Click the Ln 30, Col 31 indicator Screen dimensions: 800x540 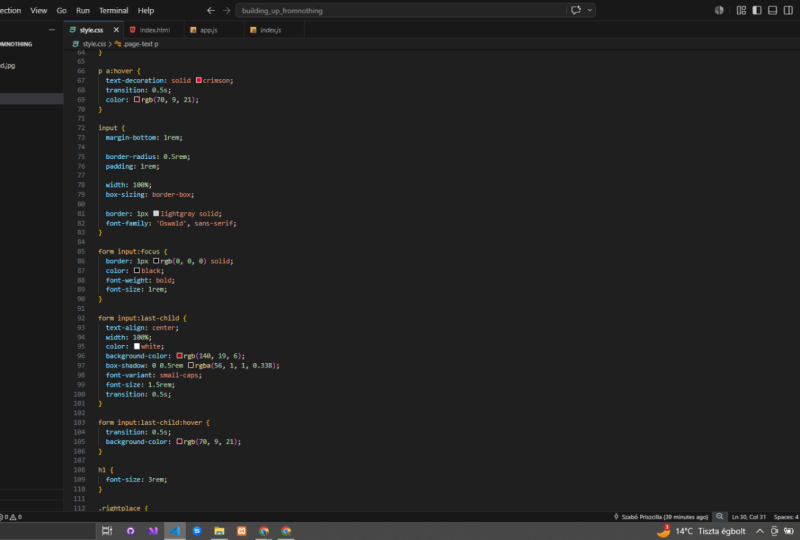[748, 517]
